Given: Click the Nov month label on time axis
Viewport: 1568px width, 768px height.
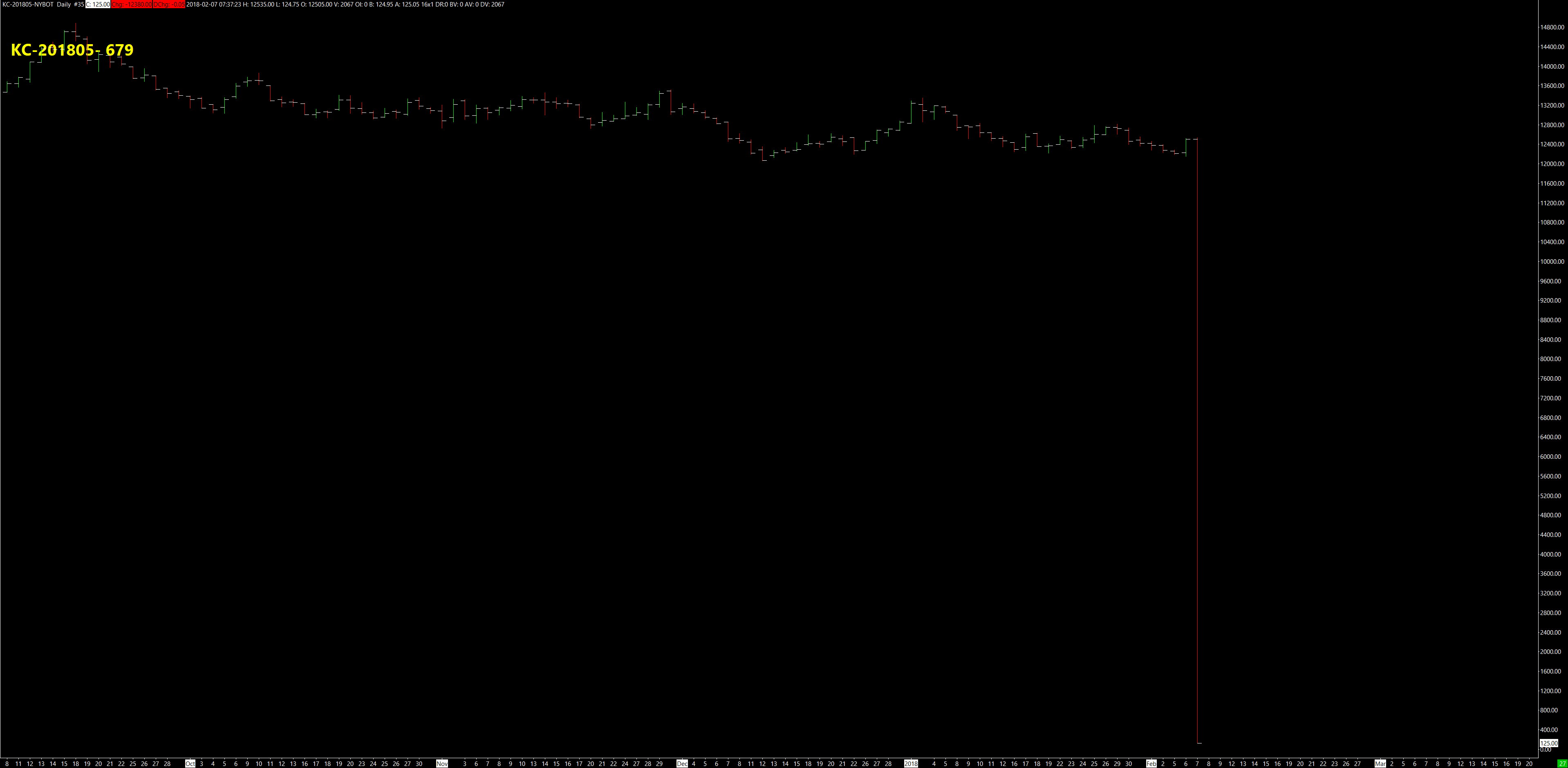Looking at the screenshot, I should pos(442,764).
